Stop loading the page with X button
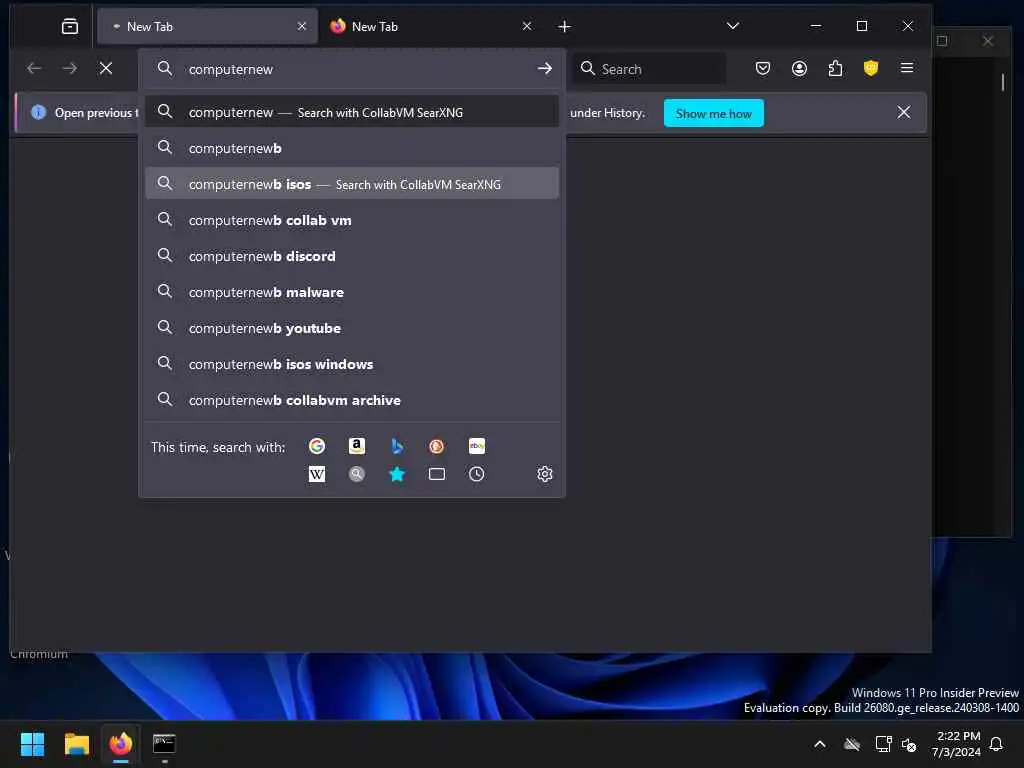Viewport: 1024px width, 768px height. [x=105, y=68]
